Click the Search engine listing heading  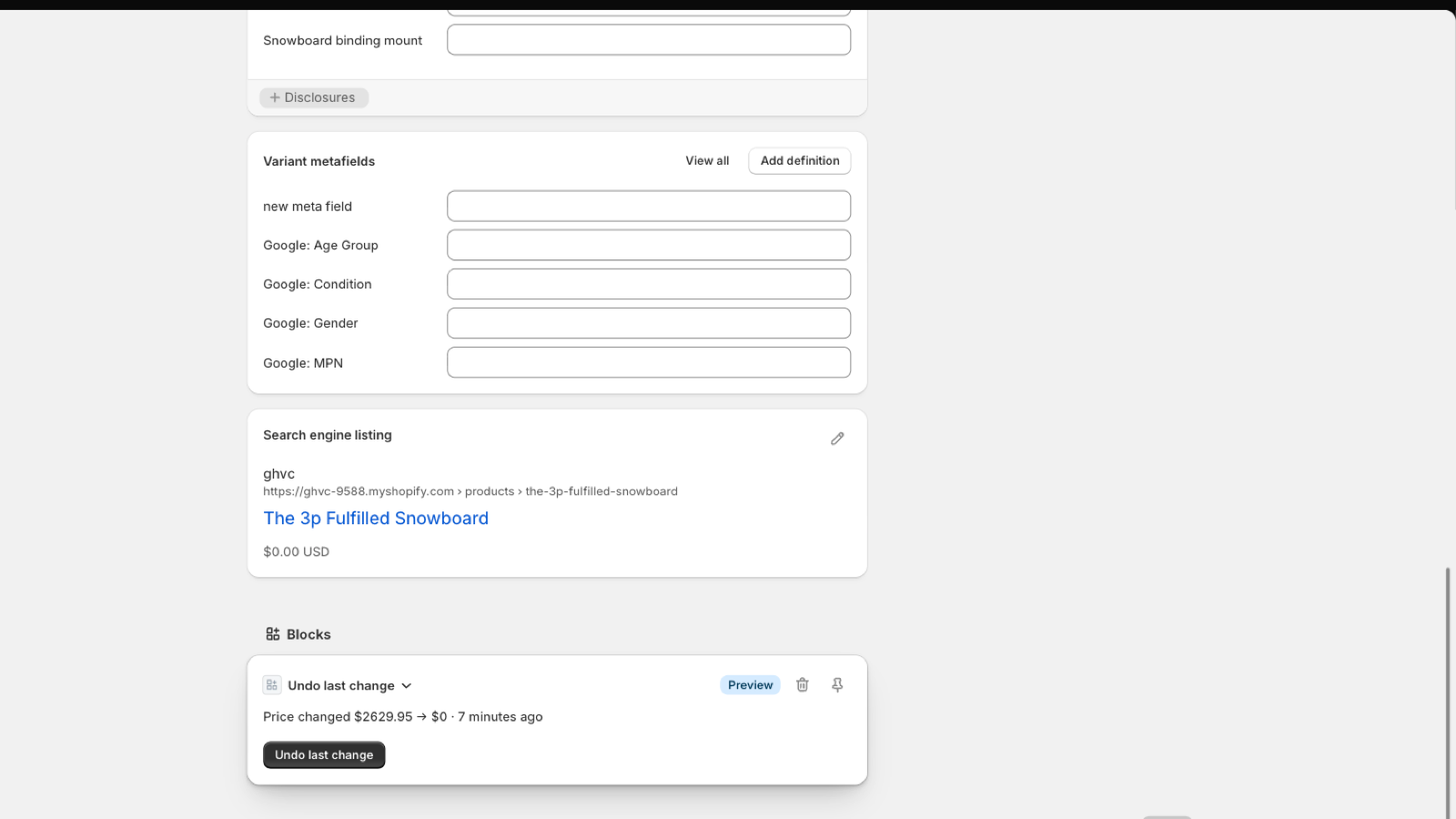[x=328, y=435]
